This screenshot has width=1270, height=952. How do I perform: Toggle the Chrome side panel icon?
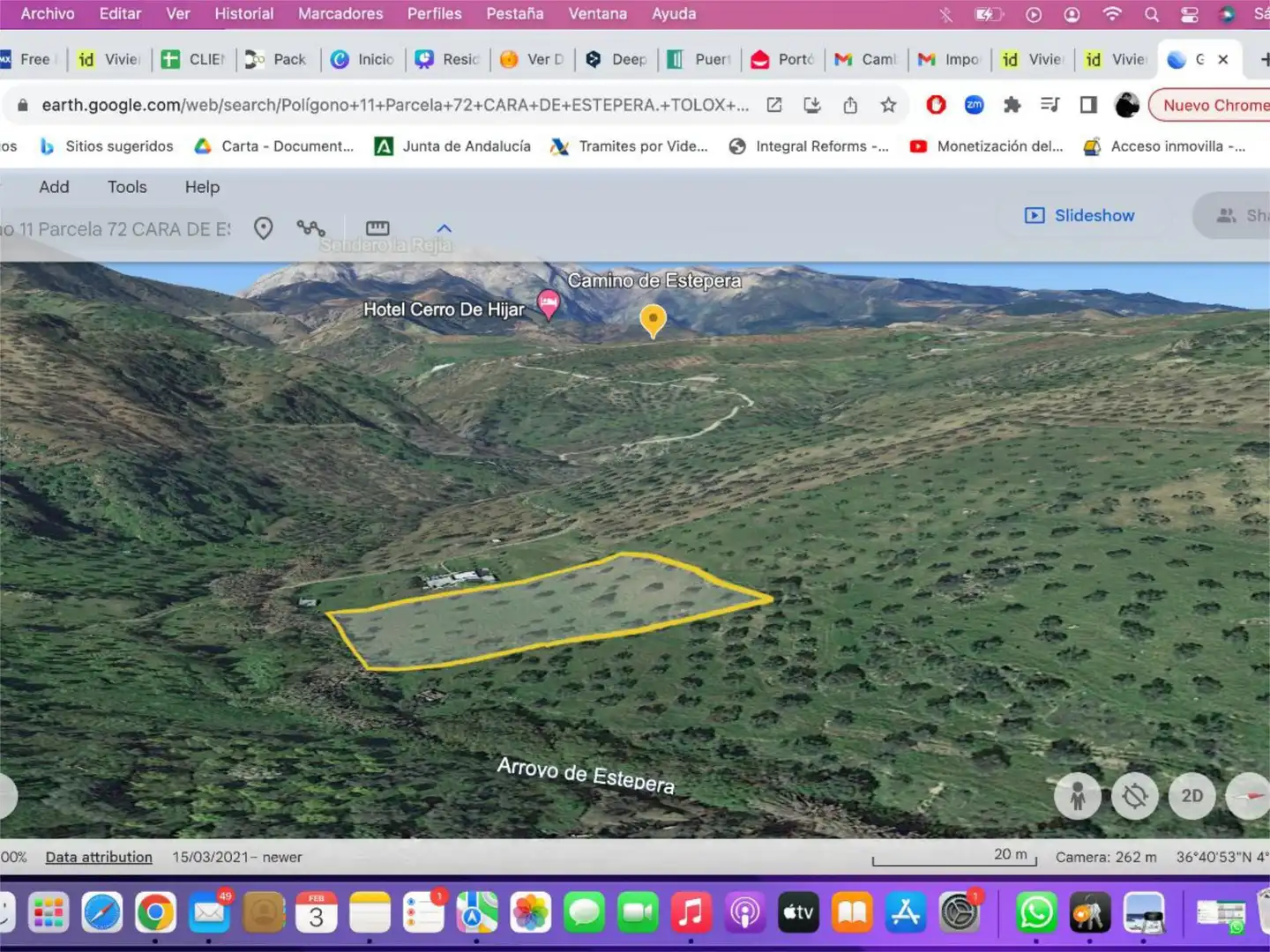[x=1088, y=105]
